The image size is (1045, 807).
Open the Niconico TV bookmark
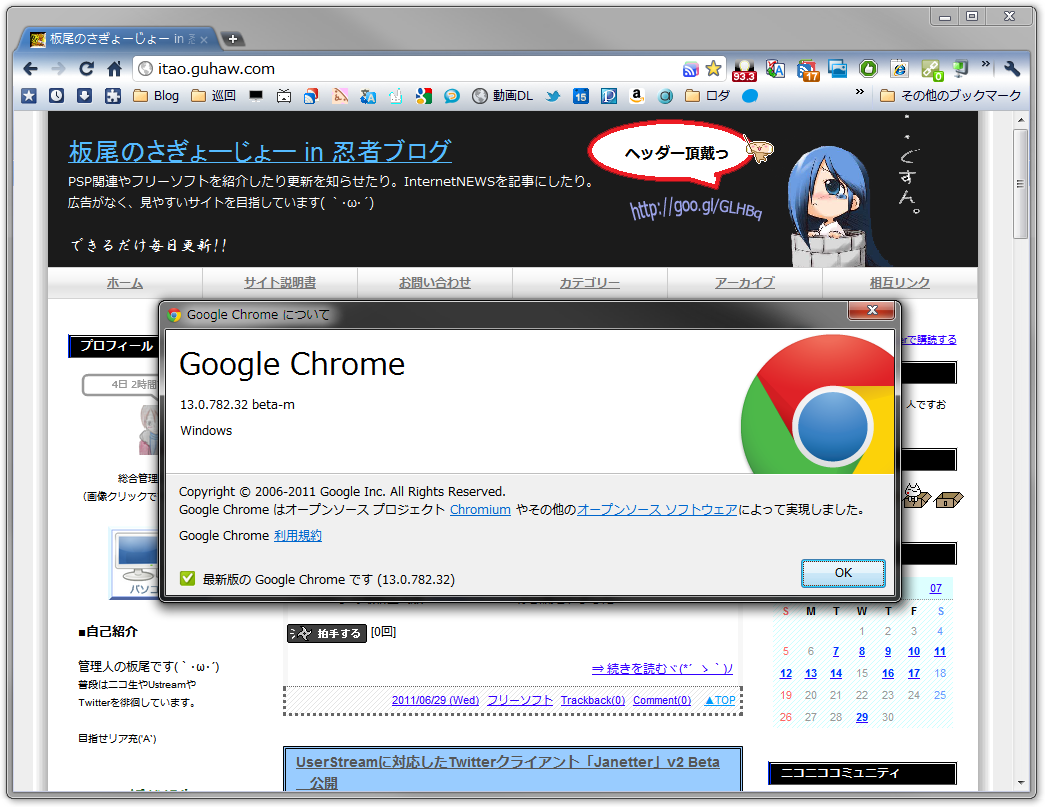click(284, 96)
